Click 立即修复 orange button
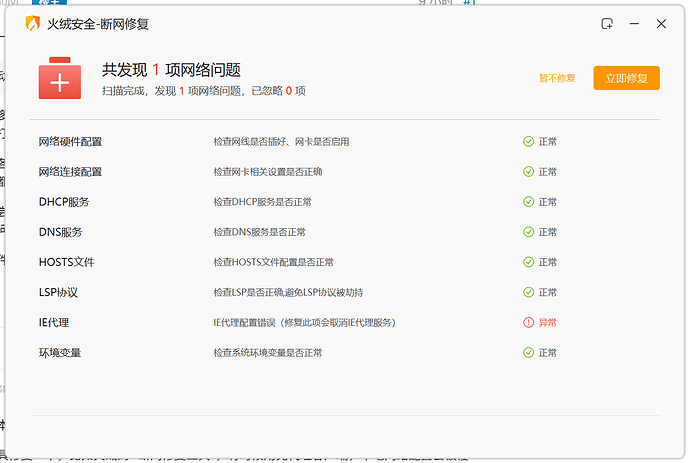The image size is (690, 463). click(626, 78)
